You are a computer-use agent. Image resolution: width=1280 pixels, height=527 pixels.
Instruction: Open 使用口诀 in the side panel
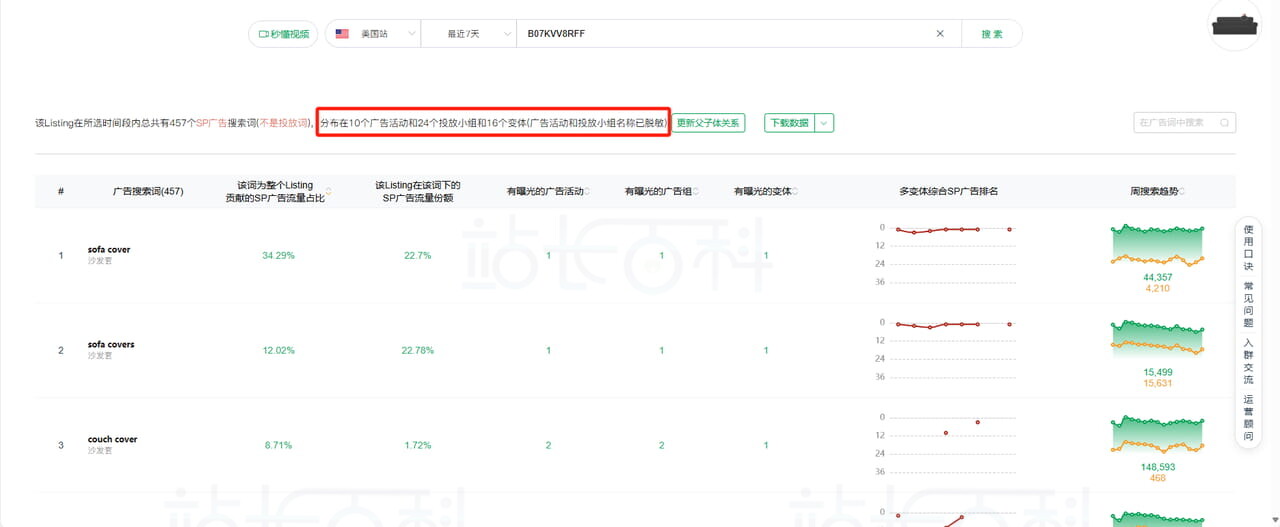(x=1248, y=248)
